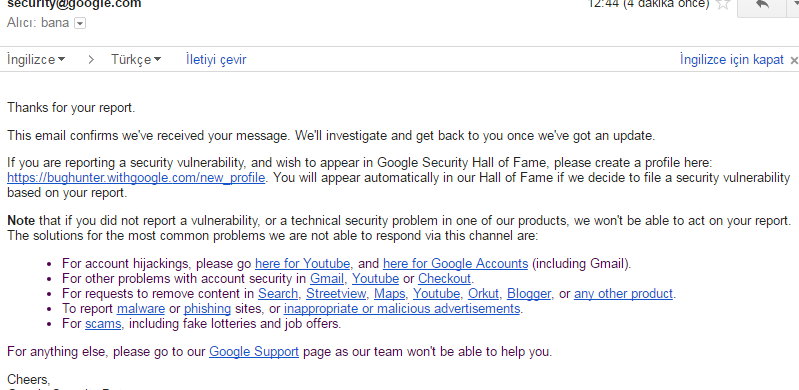Open the here for Google Accounts link
The image size is (799, 390).
[x=456, y=264]
